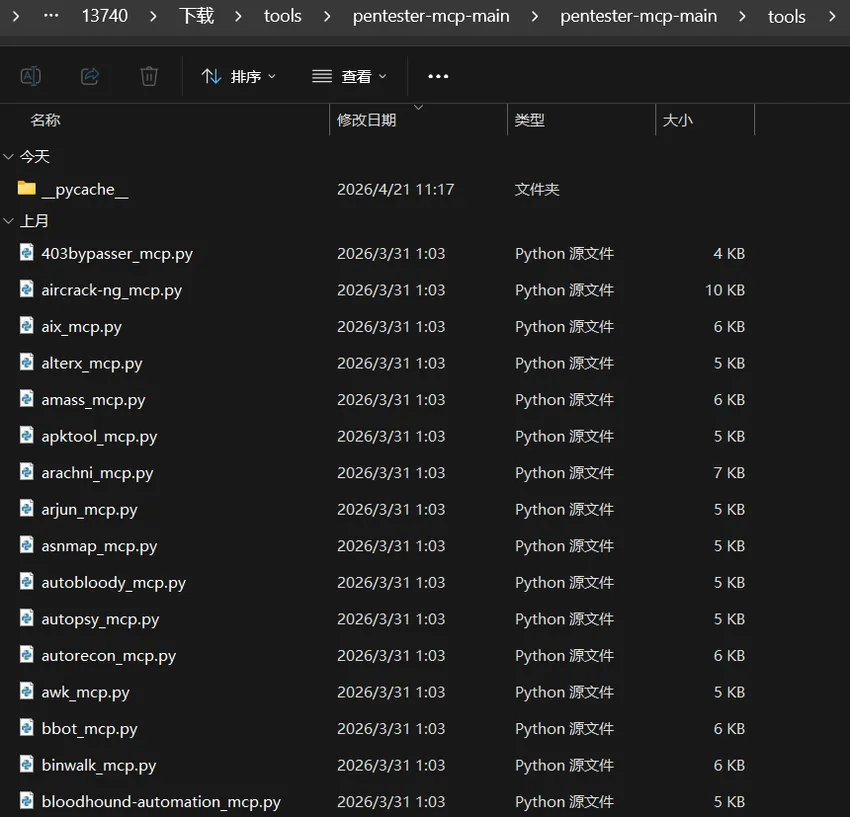Select the file name autopsy_mcp.py
The width and height of the screenshot is (850, 817).
[x=100, y=619]
